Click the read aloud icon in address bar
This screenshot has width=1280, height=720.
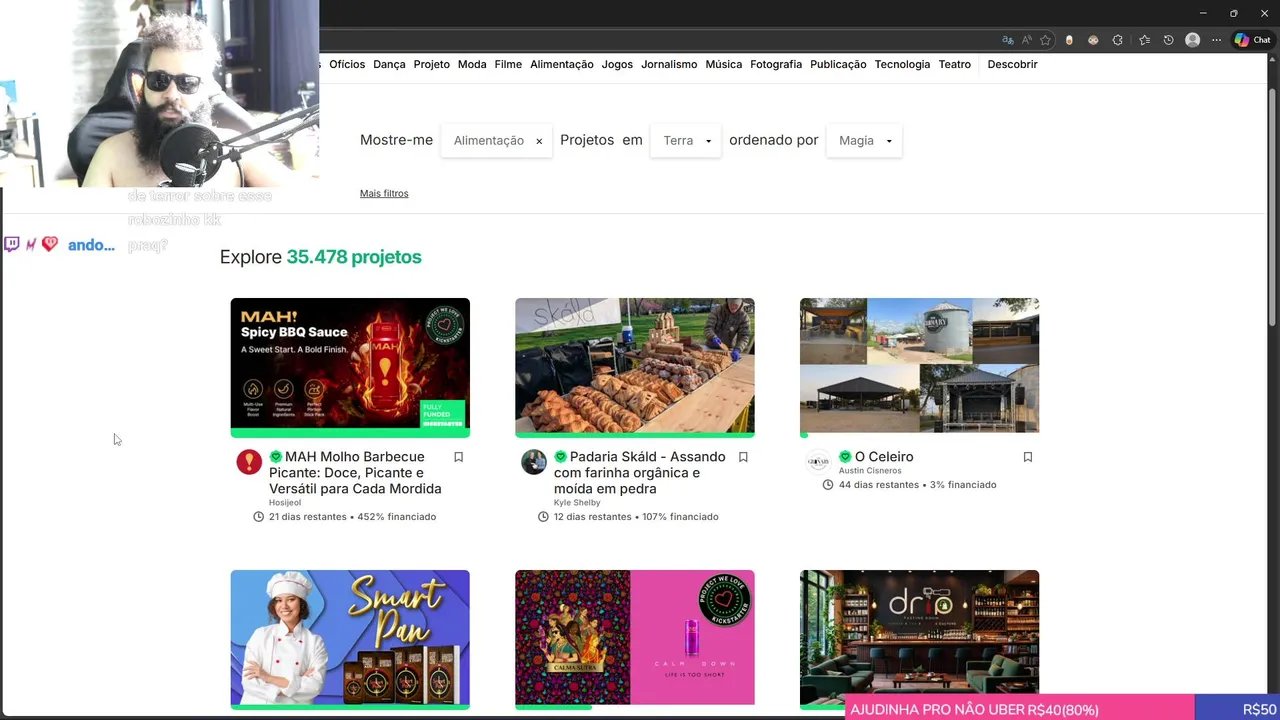(1027, 40)
